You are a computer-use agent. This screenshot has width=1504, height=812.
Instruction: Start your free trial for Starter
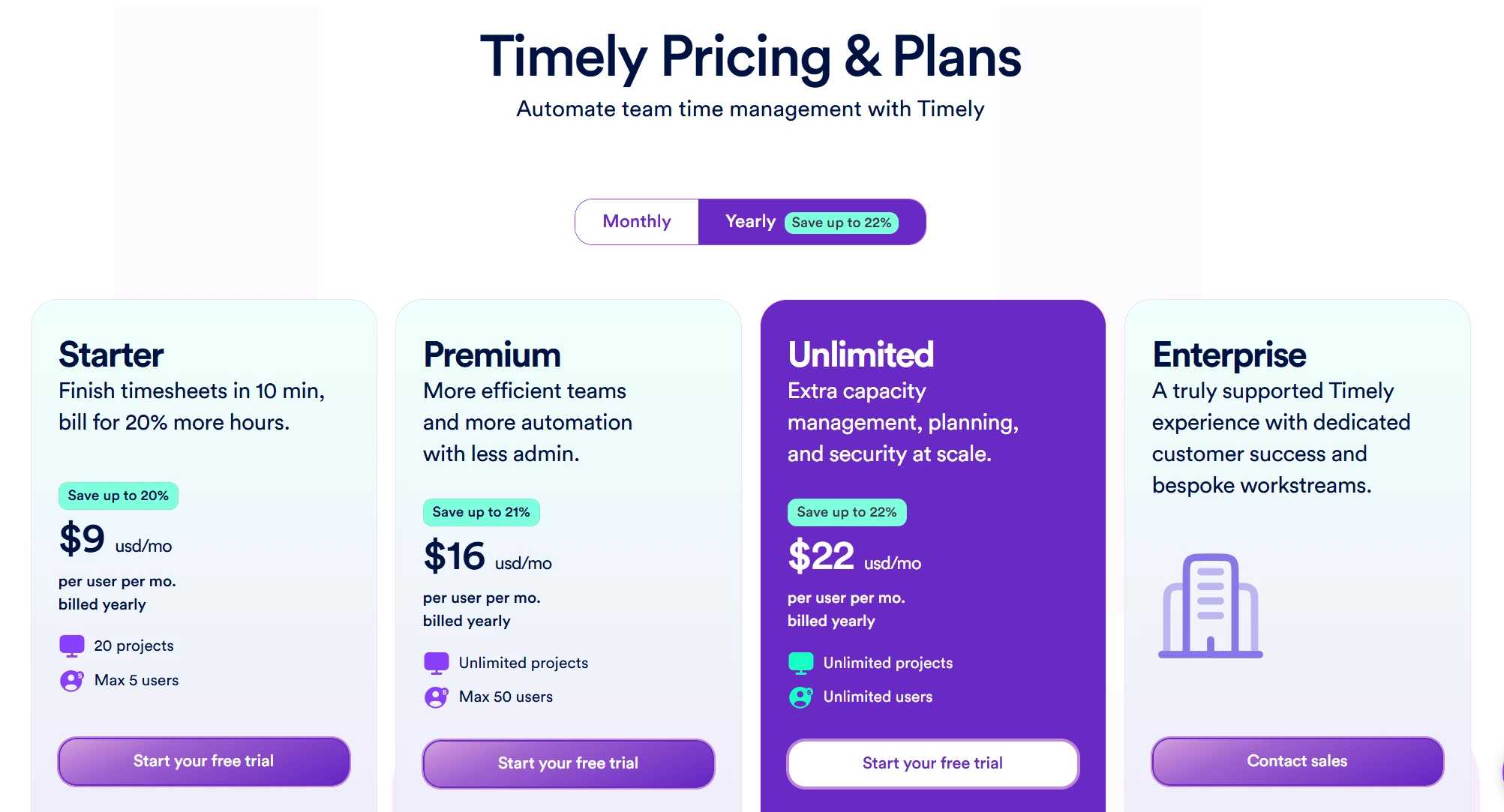click(203, 761)
